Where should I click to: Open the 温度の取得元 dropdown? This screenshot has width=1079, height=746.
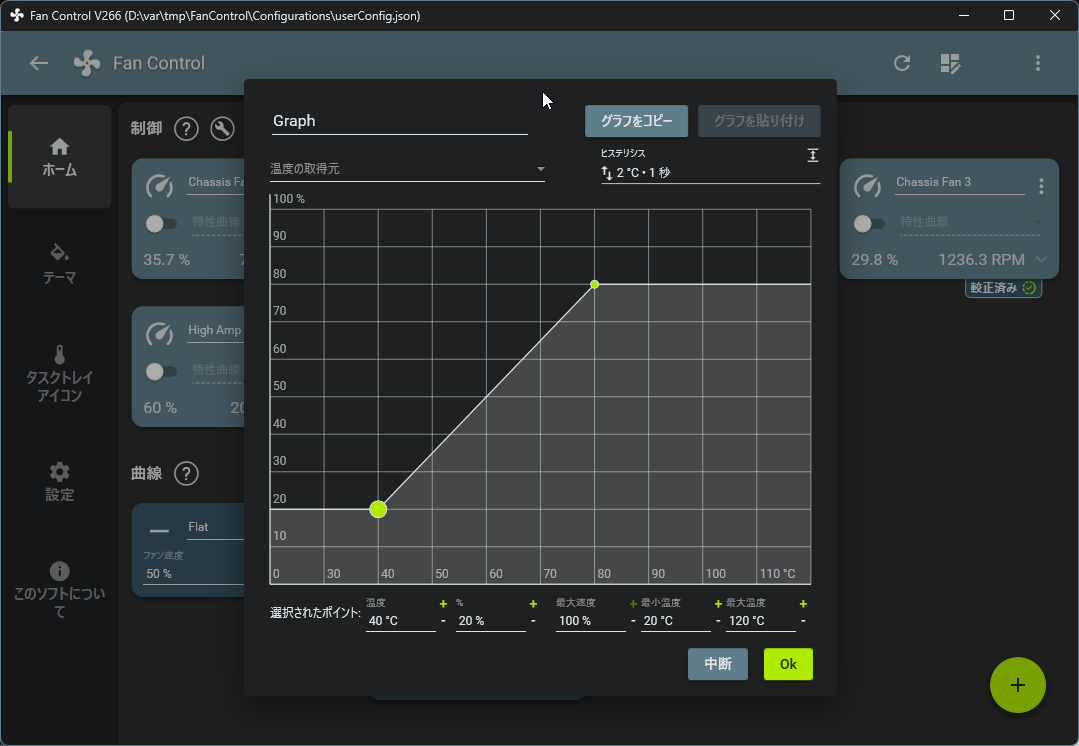pos(407,169)
